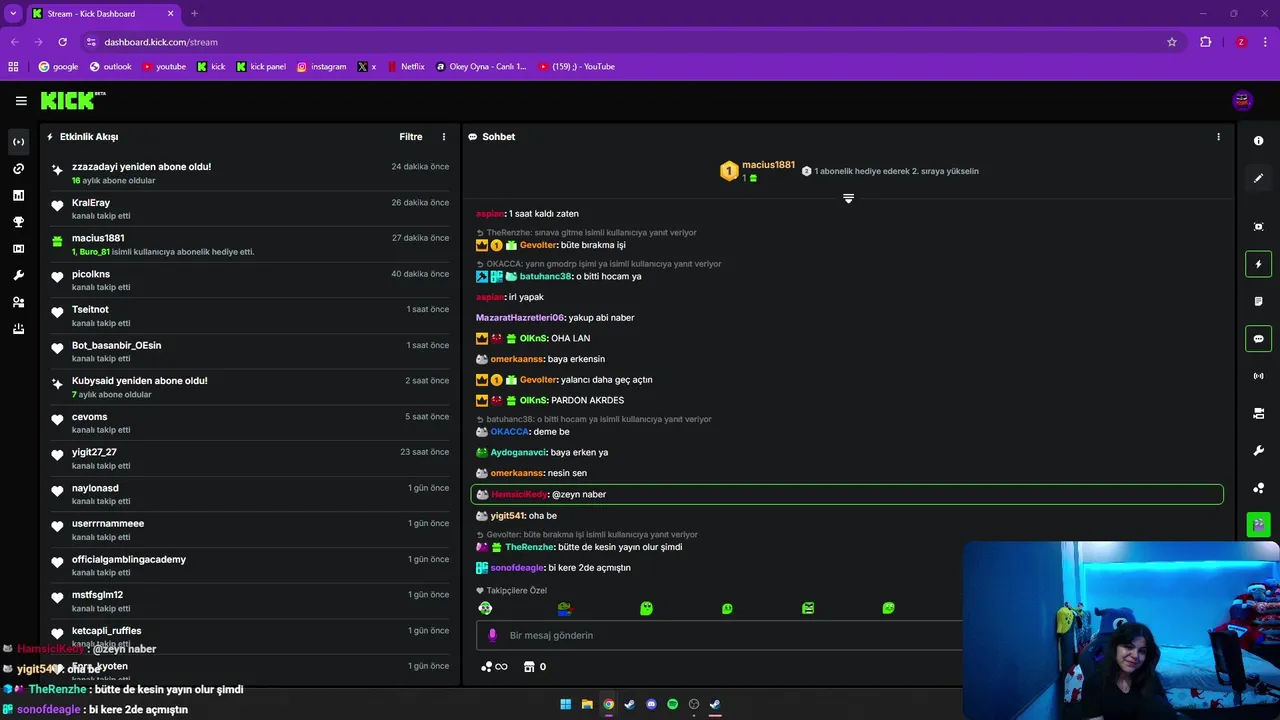Click username sonofdeagle in chat
The image size is (1280, 720).
pyautogui.click(x=517, y=568)
